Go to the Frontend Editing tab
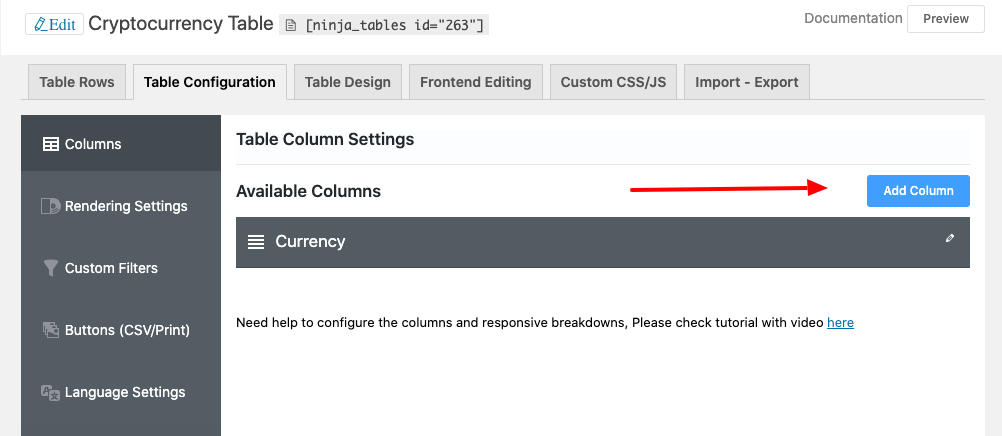Screen dimensions: 1002x436 [x=475, y=82]
